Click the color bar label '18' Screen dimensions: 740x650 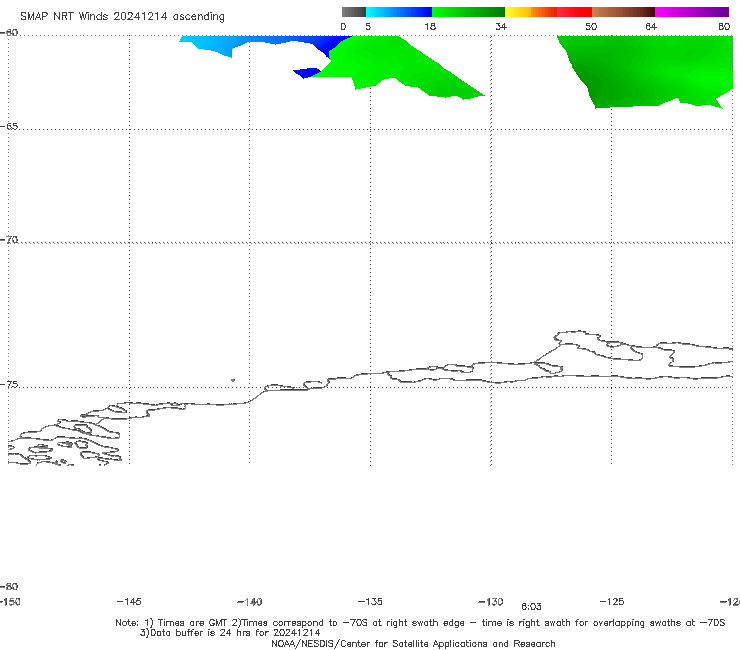pos(430,26)
